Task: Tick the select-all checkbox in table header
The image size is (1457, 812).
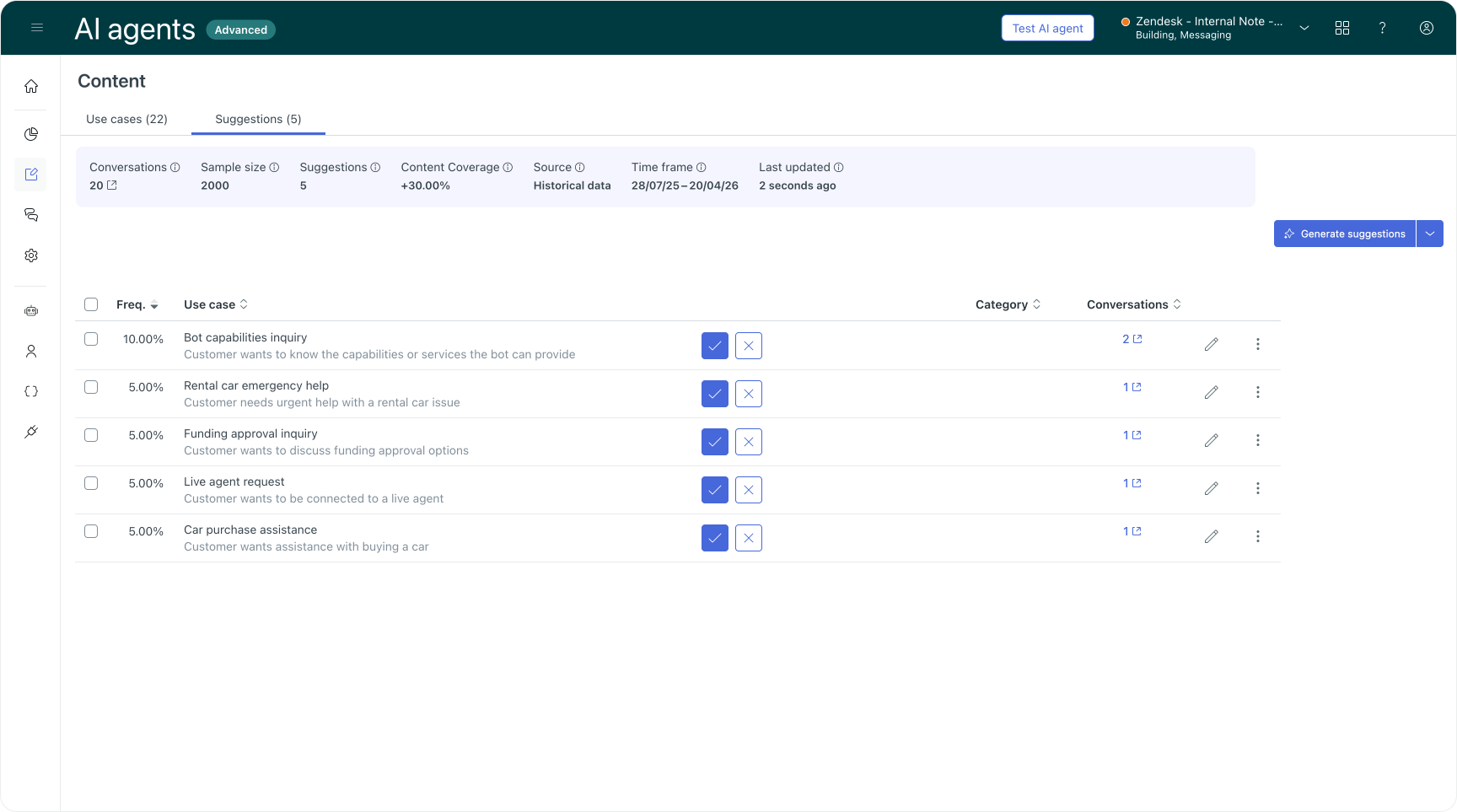Action: point(91,304)
